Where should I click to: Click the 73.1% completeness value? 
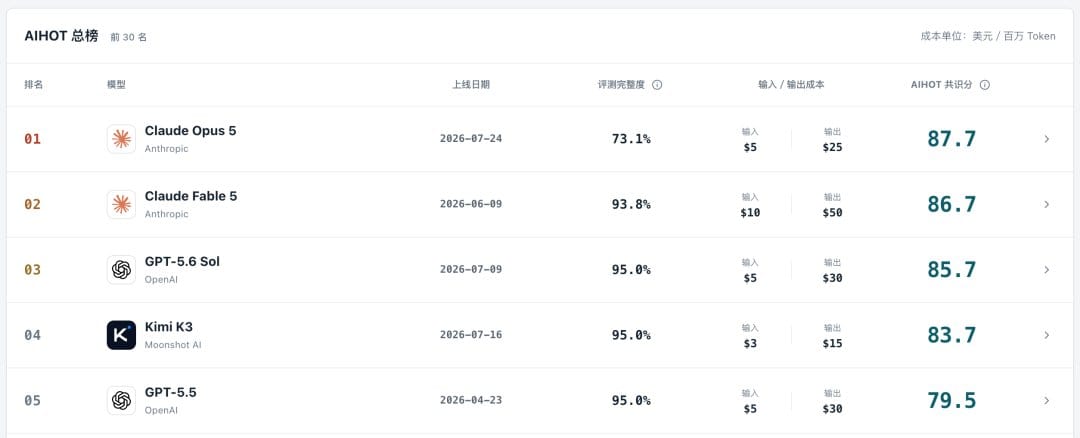[631, 139]
